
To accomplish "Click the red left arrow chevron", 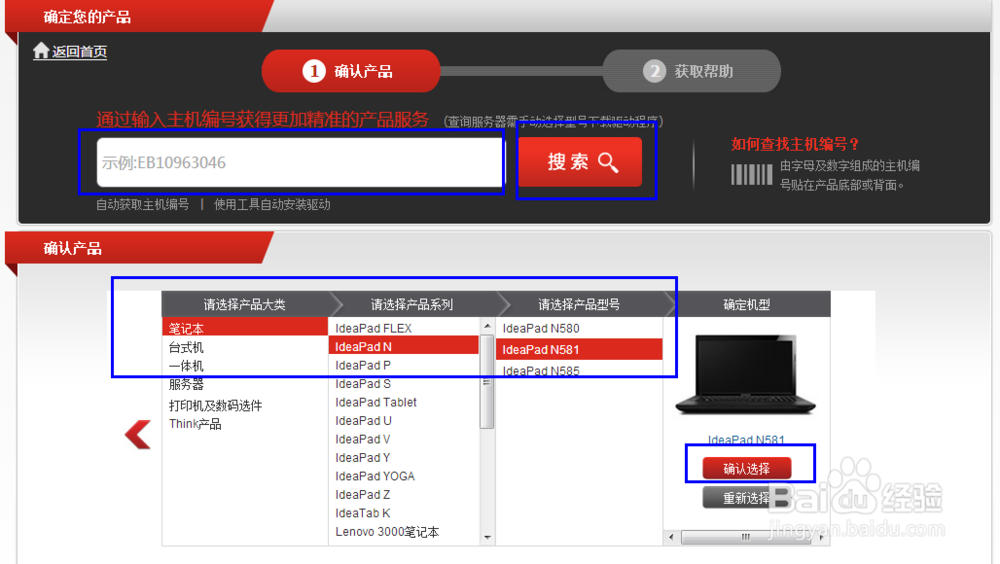I will [x=138, y=434].
